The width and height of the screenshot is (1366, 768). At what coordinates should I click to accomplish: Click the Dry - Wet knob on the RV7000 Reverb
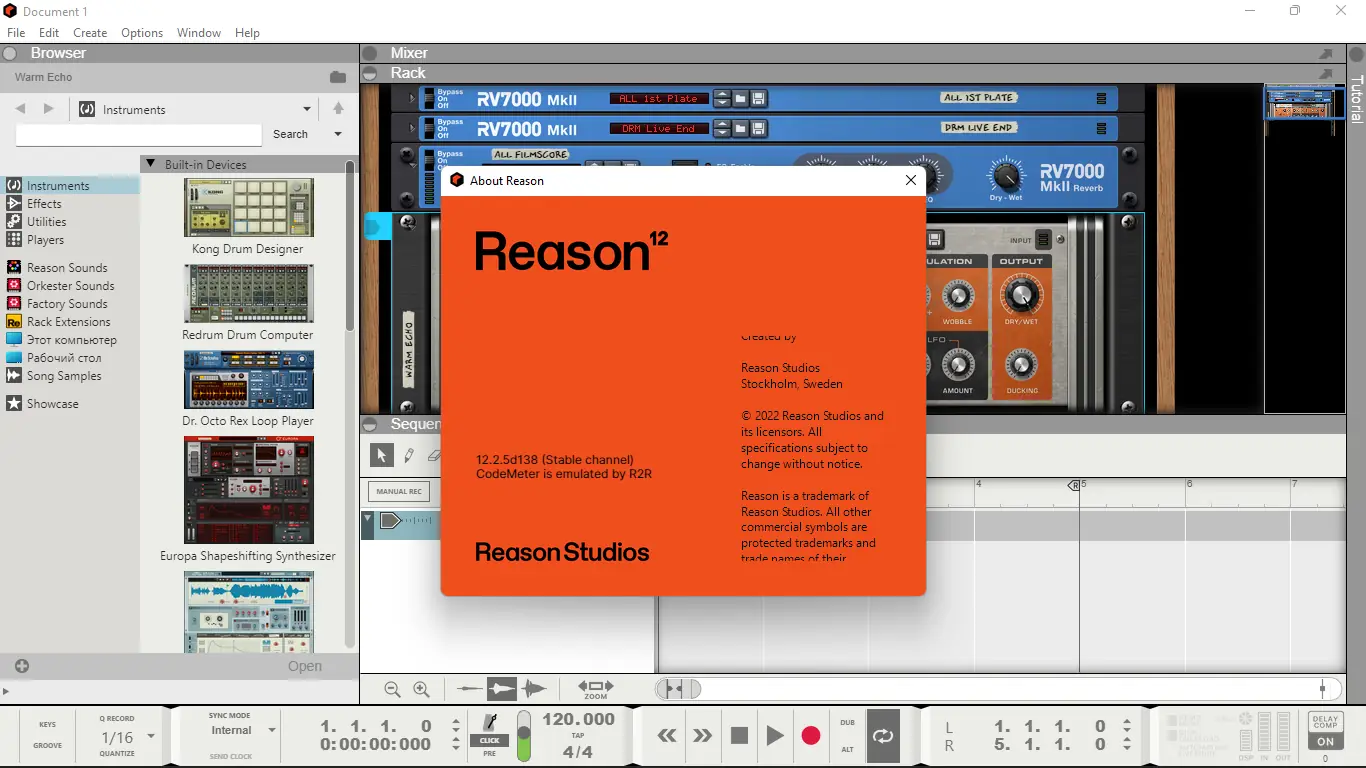pos(1006,176)
